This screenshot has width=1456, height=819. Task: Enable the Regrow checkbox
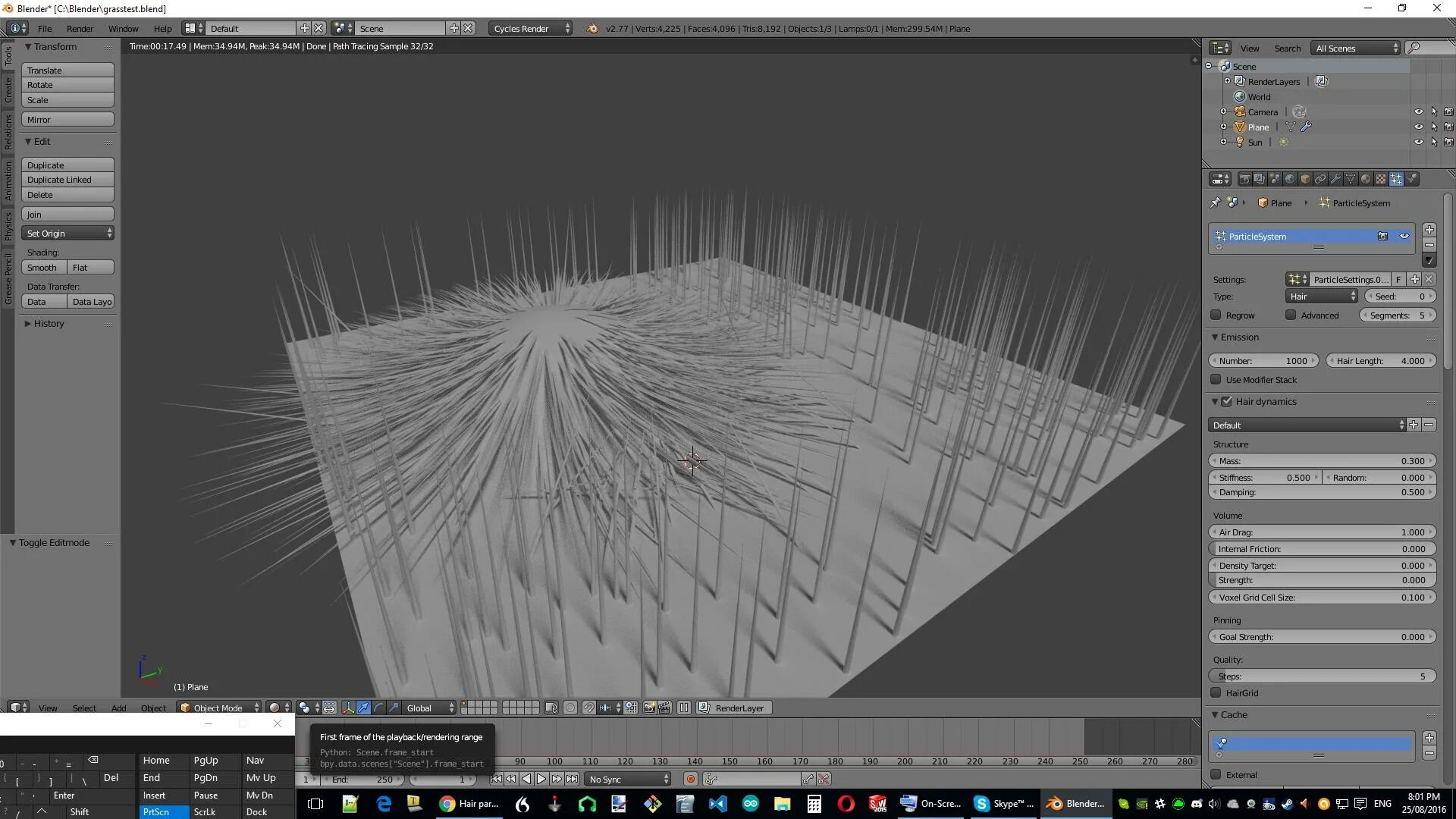coord(1216,315)
